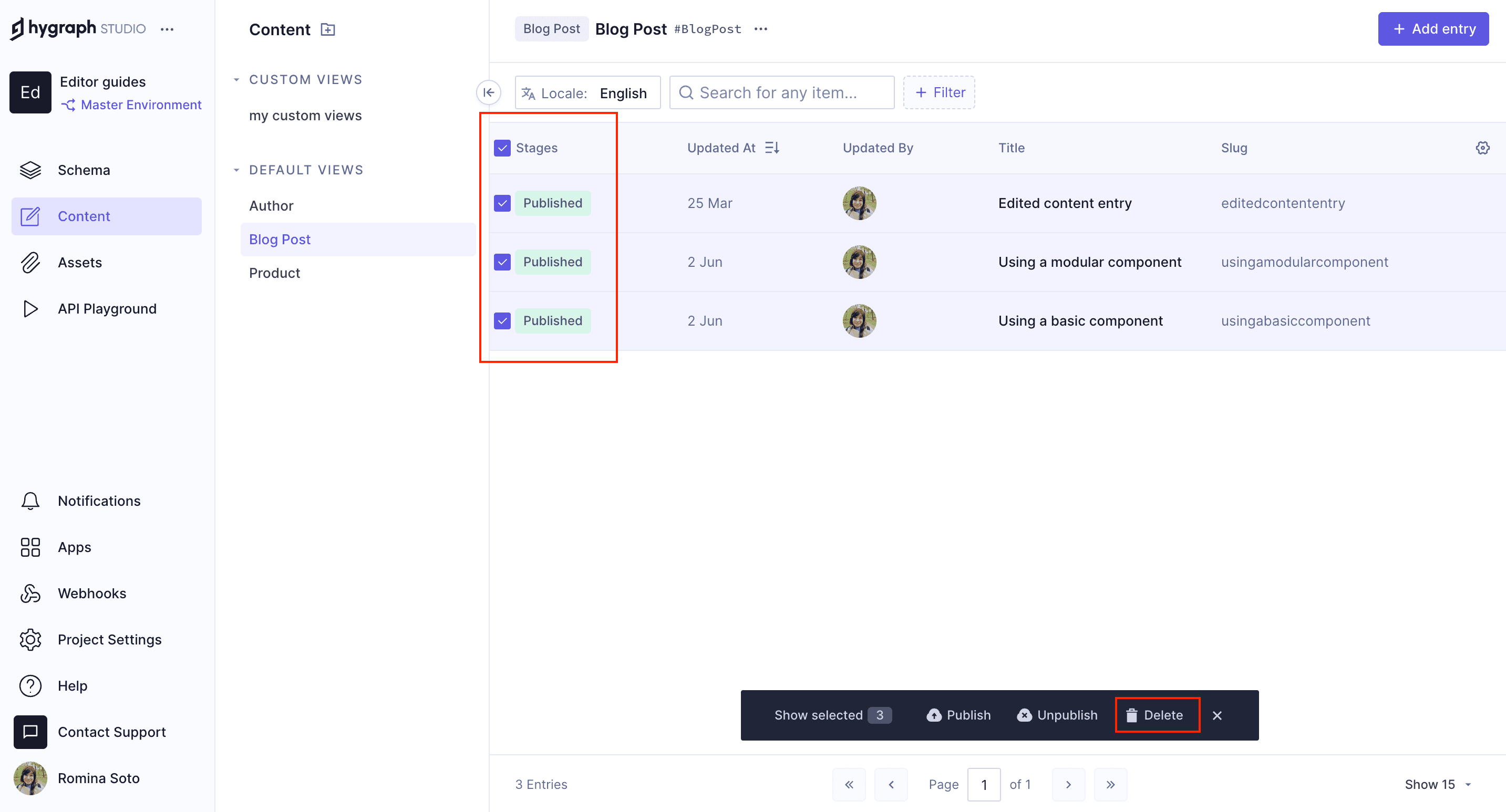1506x812 pixels.
Task: Untick Using a basic component checkbox
Action: 502,321
